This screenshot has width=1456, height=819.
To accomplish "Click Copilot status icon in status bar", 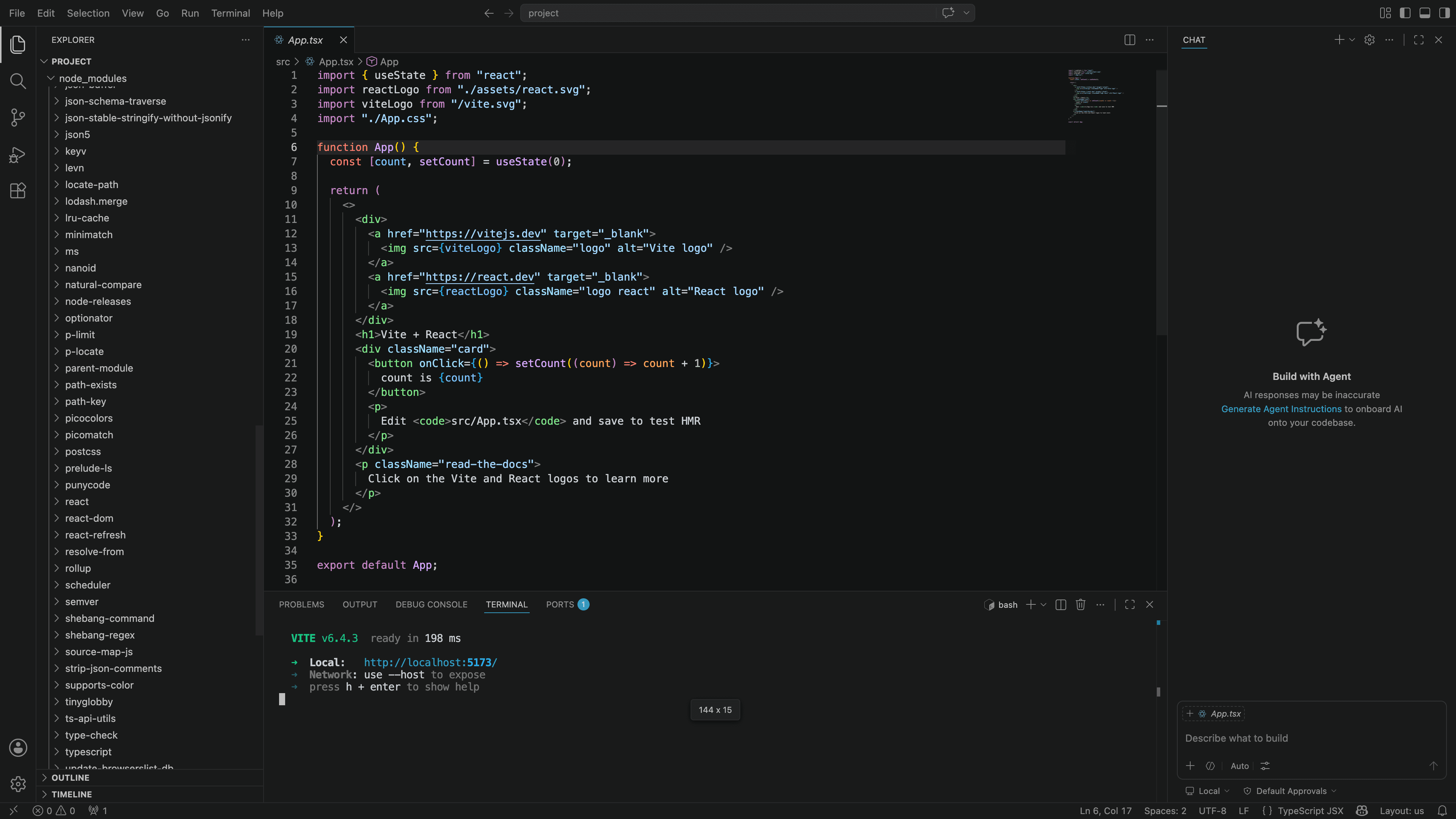I will pos(1362,811).
